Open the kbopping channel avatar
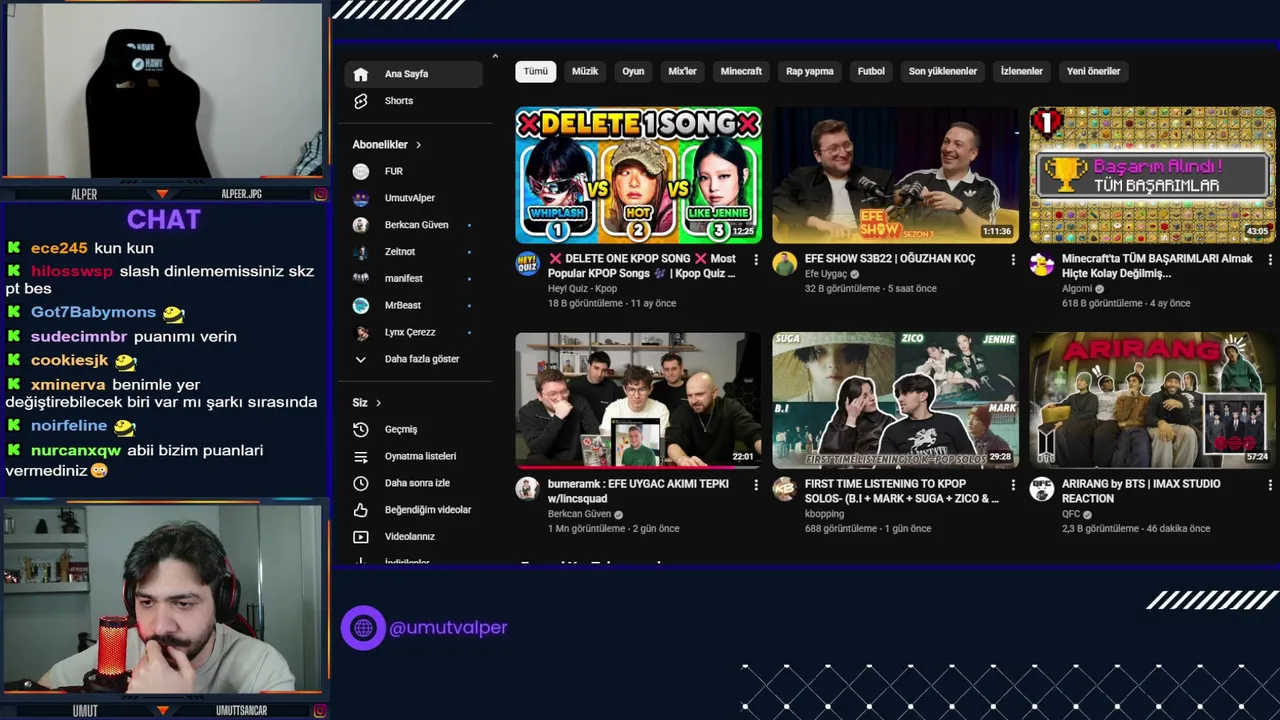Viewport: 1280px width, 720px height. pos(784,488)
